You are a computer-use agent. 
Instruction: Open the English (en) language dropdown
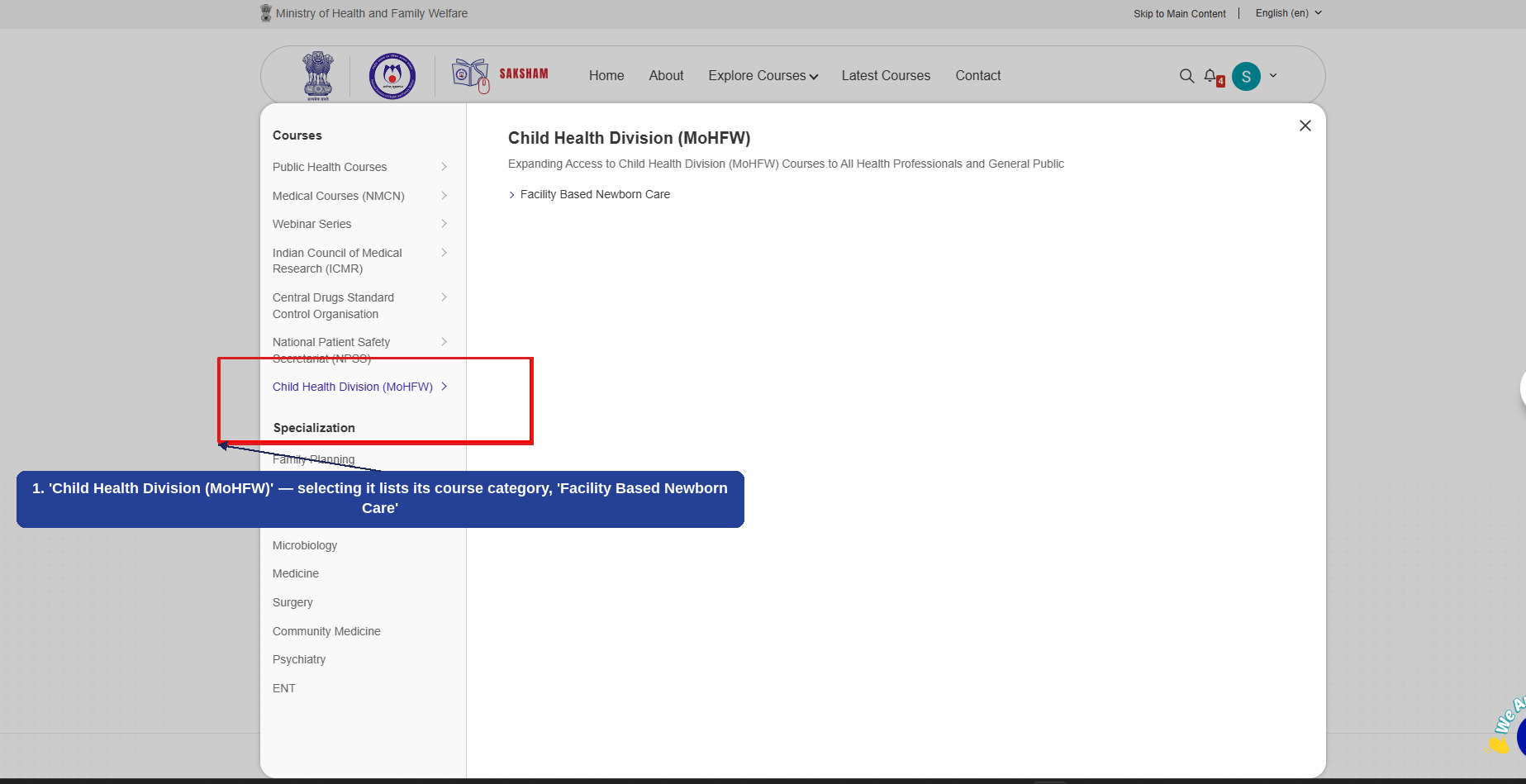pos(1289,13)
